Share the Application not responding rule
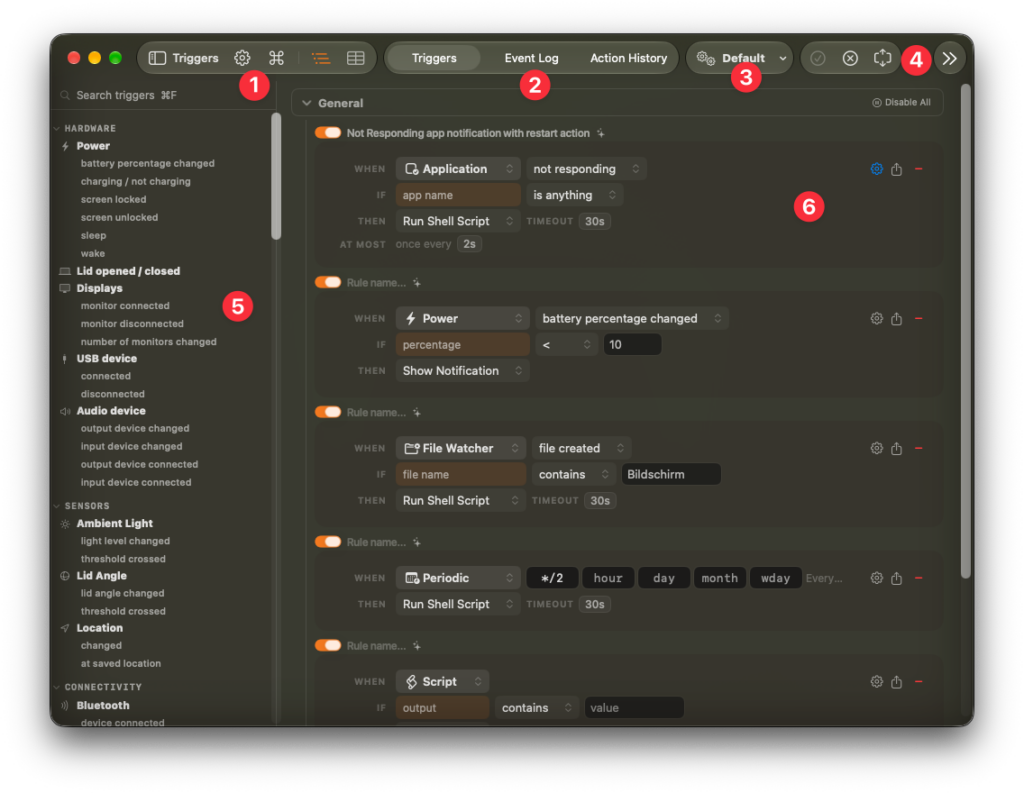 pyautogui.click(x=897, y=169)
